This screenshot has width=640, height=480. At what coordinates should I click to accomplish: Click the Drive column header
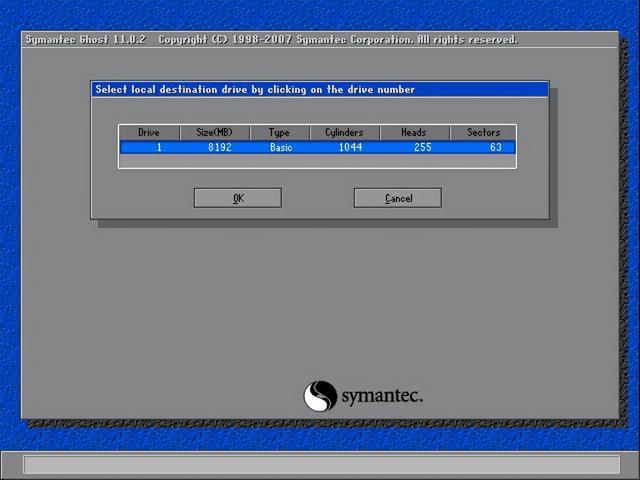tap(149, 133)
